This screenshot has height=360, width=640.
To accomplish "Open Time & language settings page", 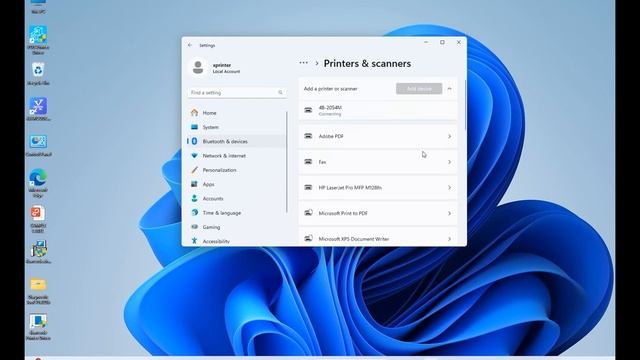I will click(237, 213).
